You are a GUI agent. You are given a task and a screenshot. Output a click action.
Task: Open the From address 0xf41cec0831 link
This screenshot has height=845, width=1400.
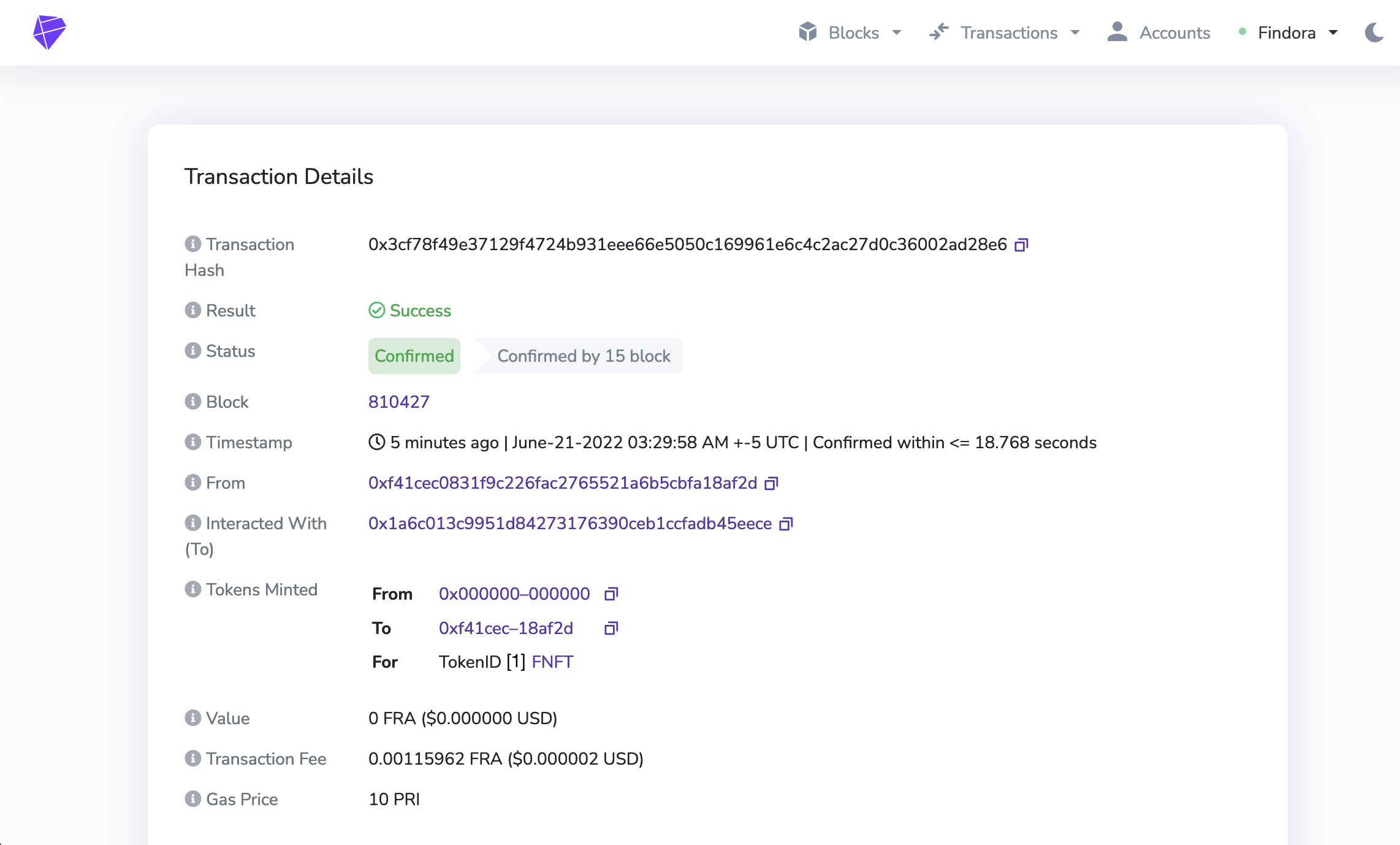(x=562, y=483)
